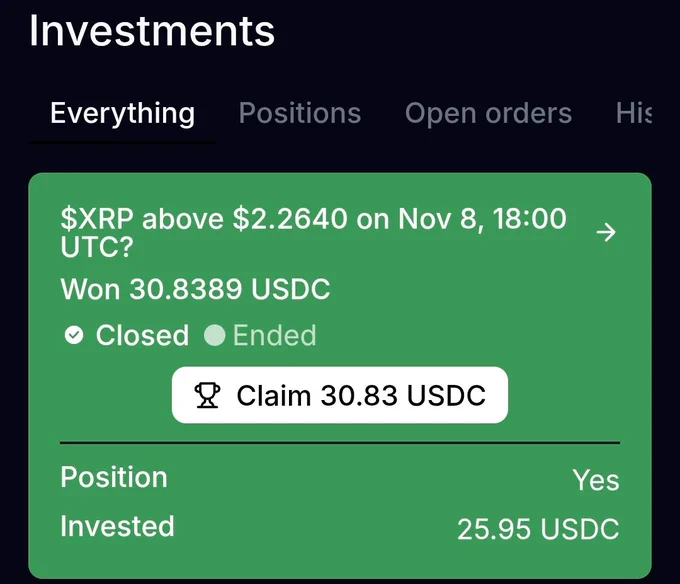680x584 pixels.
Task: Click the green card's empty area beside Claim
Action: (580, 396)
